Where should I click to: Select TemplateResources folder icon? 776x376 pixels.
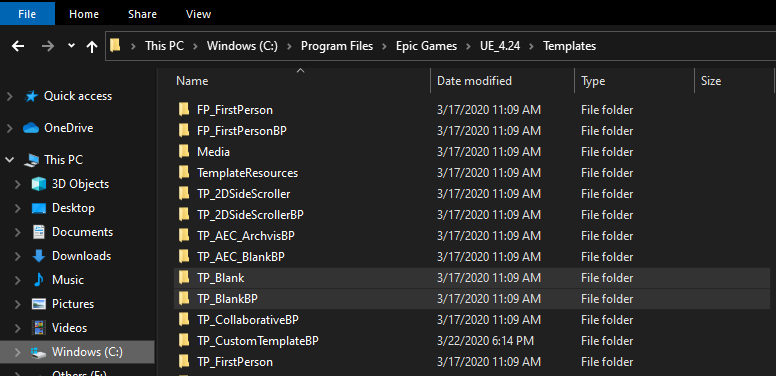(x=184, y=173)
